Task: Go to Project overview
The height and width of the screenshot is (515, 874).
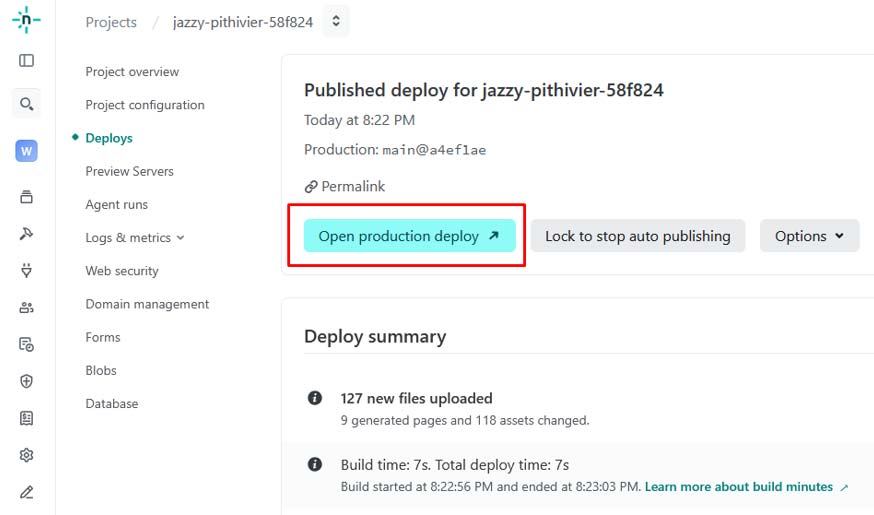Action: (x=132, y=72)
